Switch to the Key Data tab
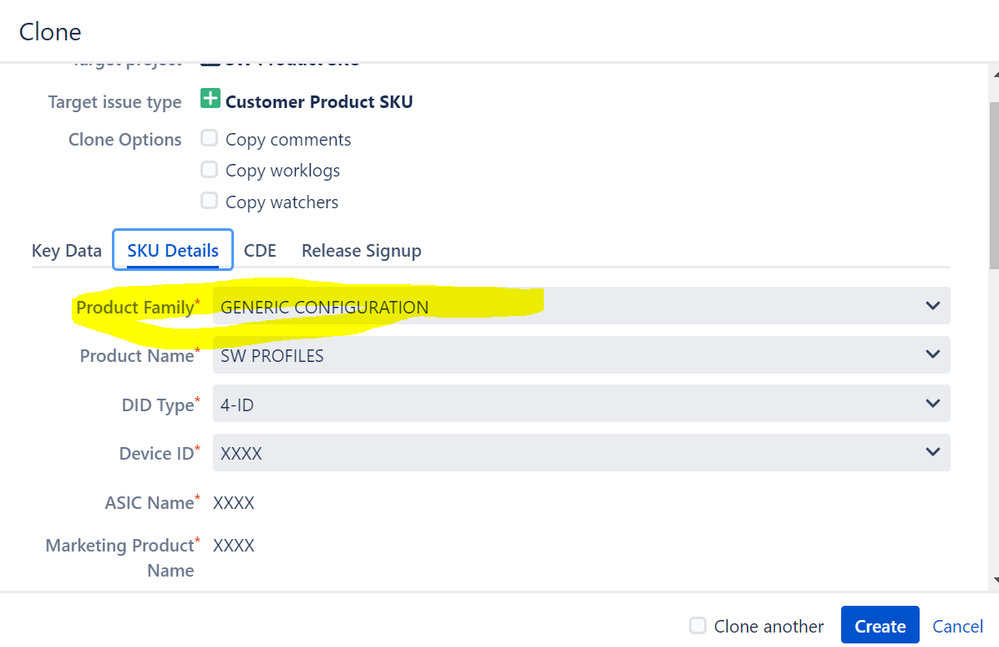The image size is (999, 647). pyautogui.click(x=67, y=251)
